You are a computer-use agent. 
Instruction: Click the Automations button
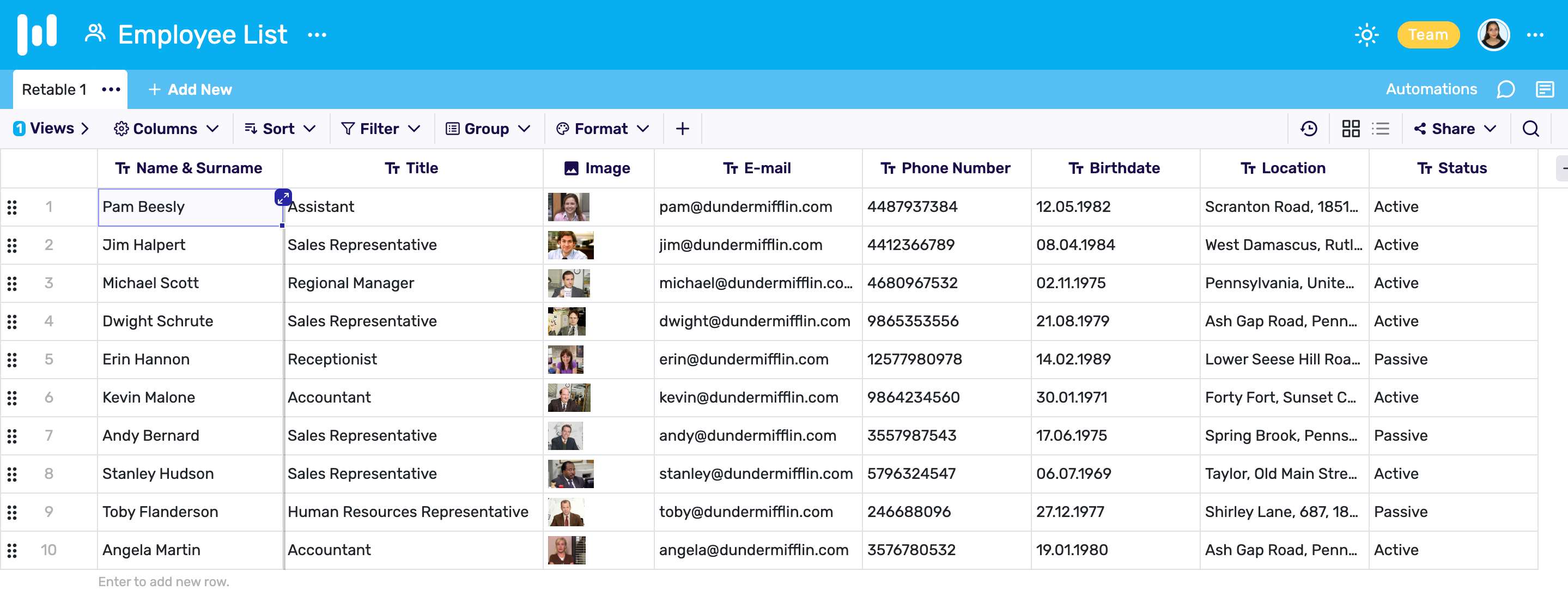tap(1431, 90)
